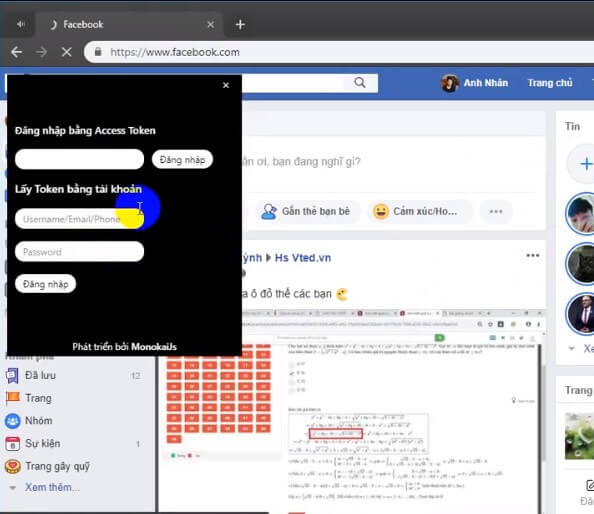Click the orange Trang flag icon

tap(13, 397)
